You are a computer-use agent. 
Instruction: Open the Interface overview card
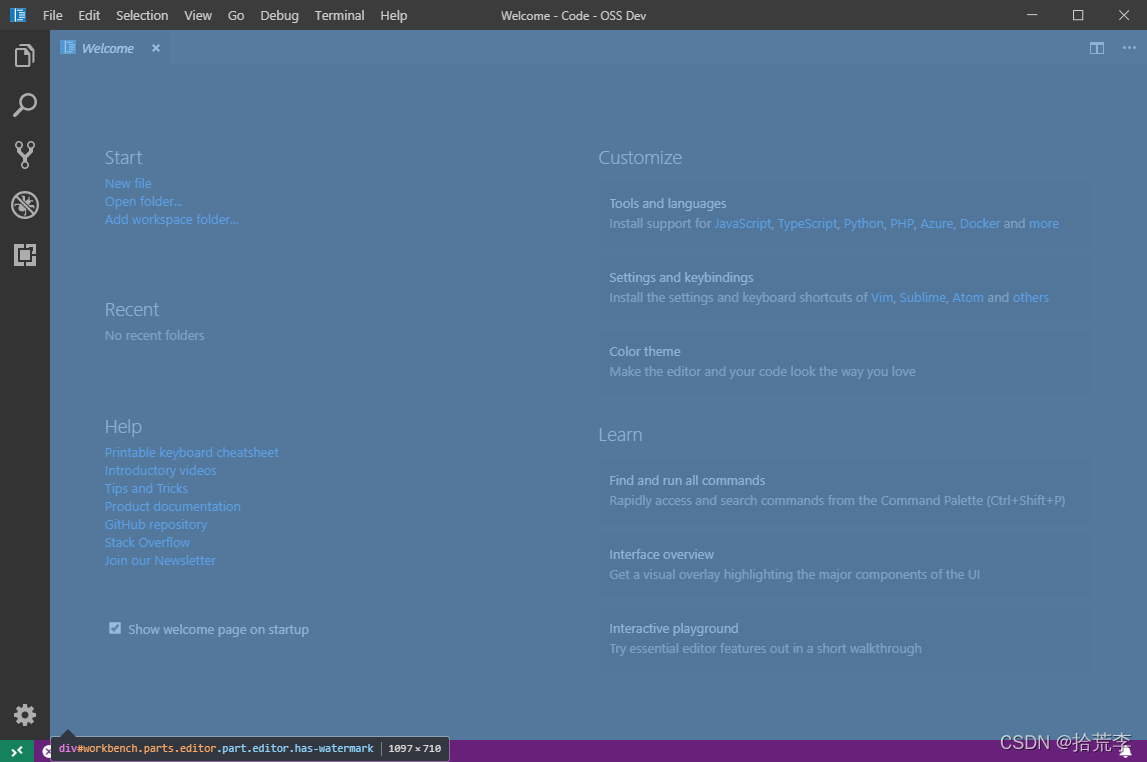click(x=846, y=565)
